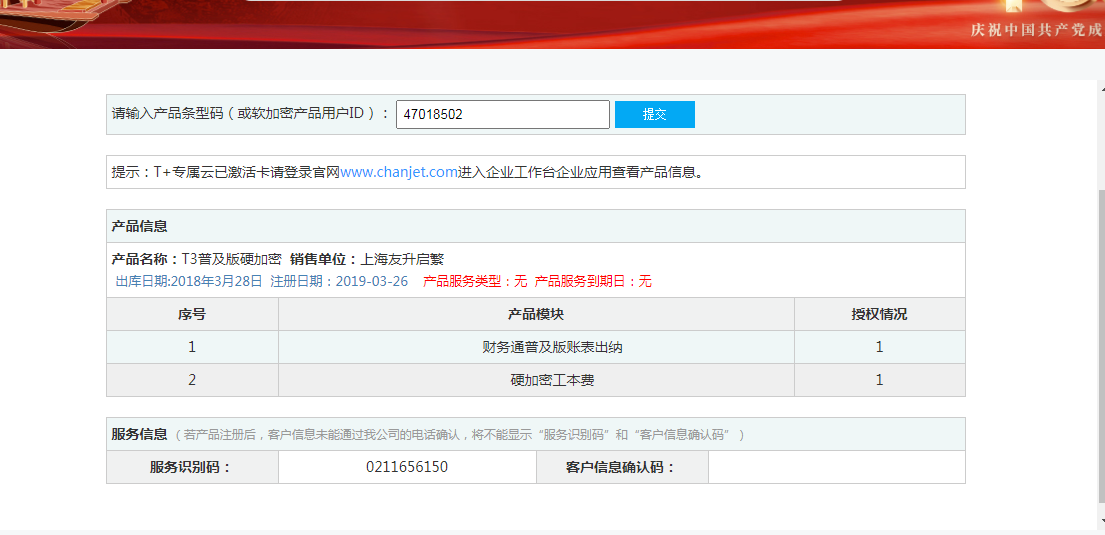1105x535 pixels.
Task: Click the 提交 submit button
Action: pyautogui.click(x=655, y=114)
